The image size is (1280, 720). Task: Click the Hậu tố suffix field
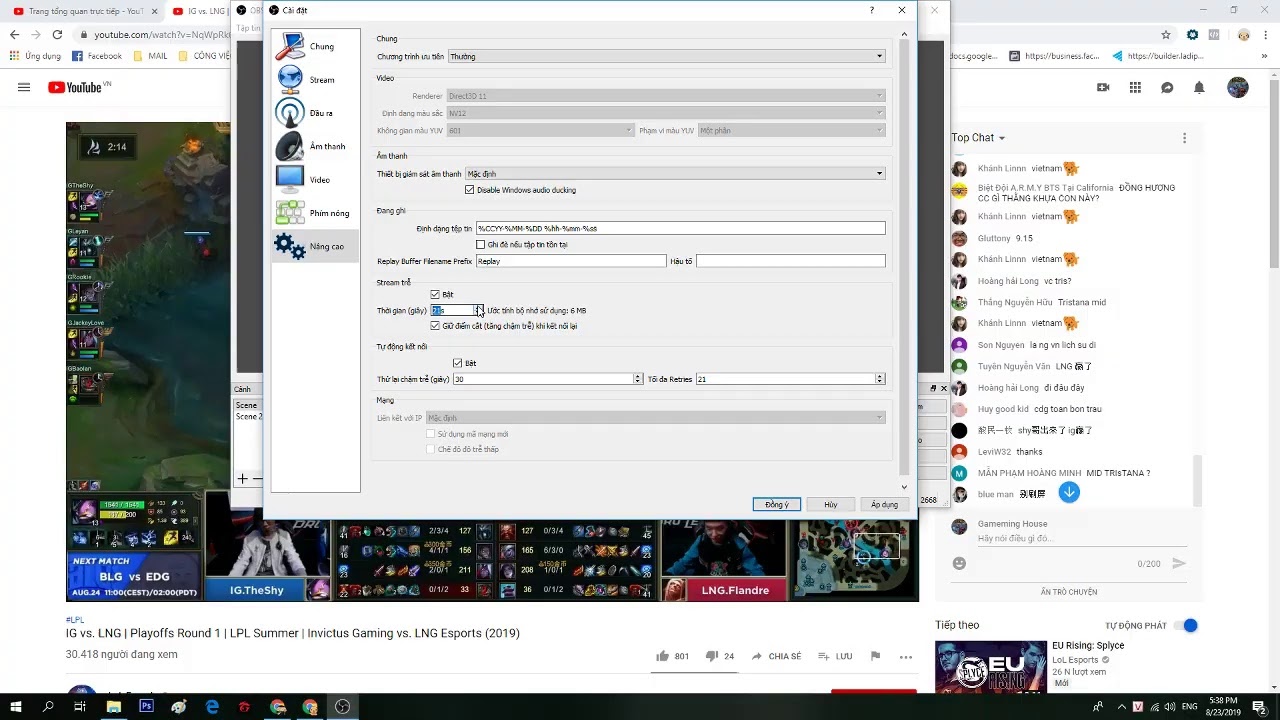coord(790,261)
